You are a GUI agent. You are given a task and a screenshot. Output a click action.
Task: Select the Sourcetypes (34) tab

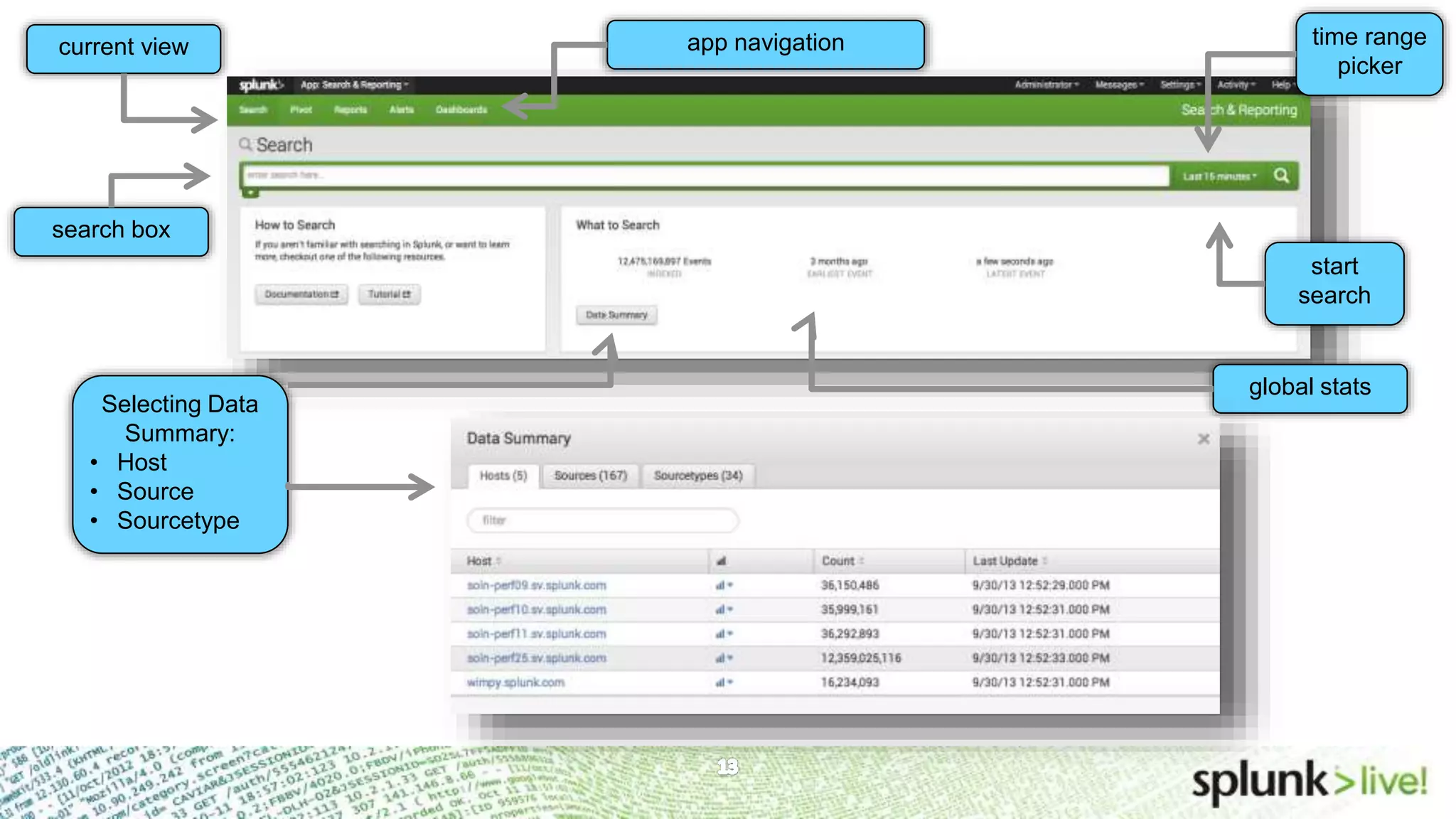tap(698, 476)
